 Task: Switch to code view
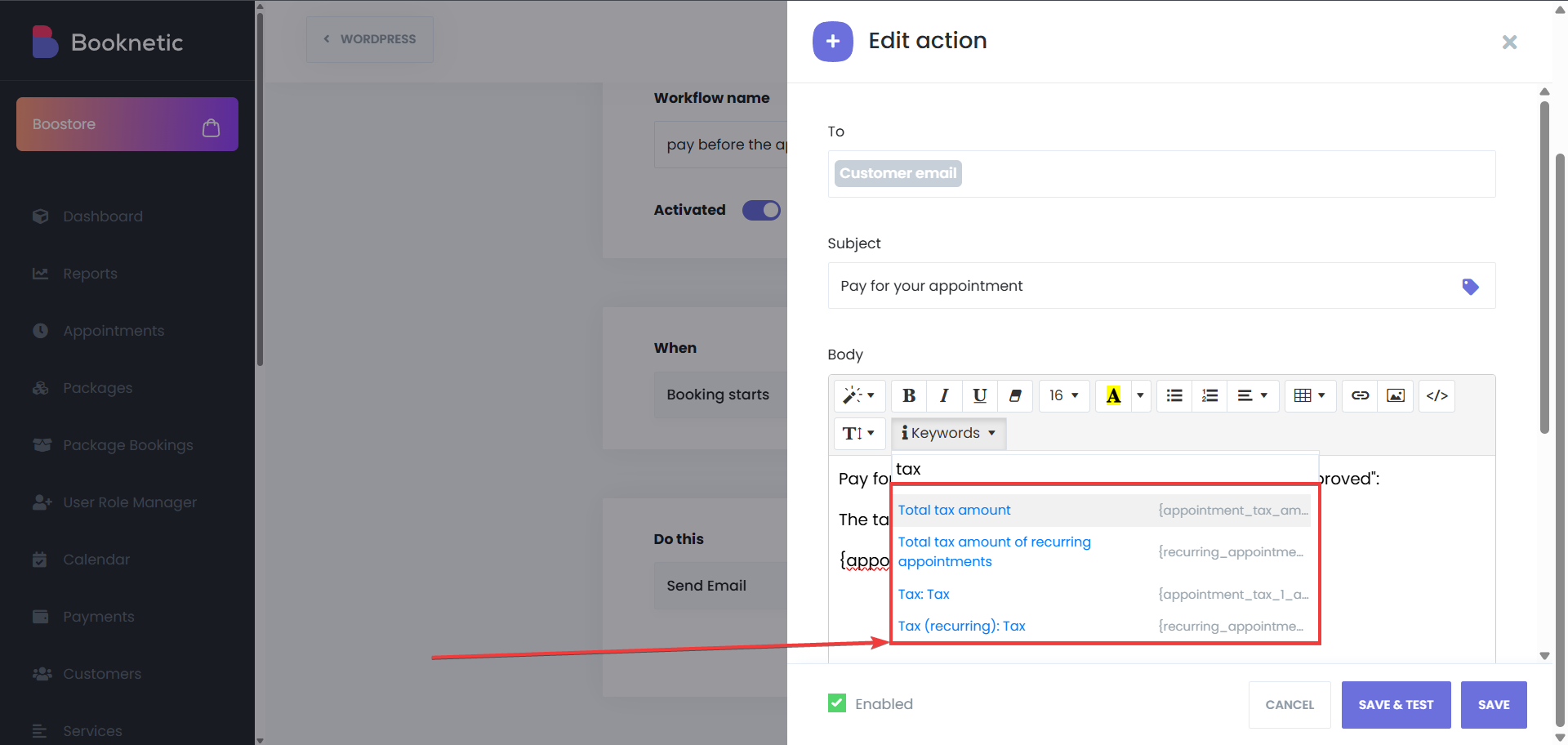(1437, 396)
